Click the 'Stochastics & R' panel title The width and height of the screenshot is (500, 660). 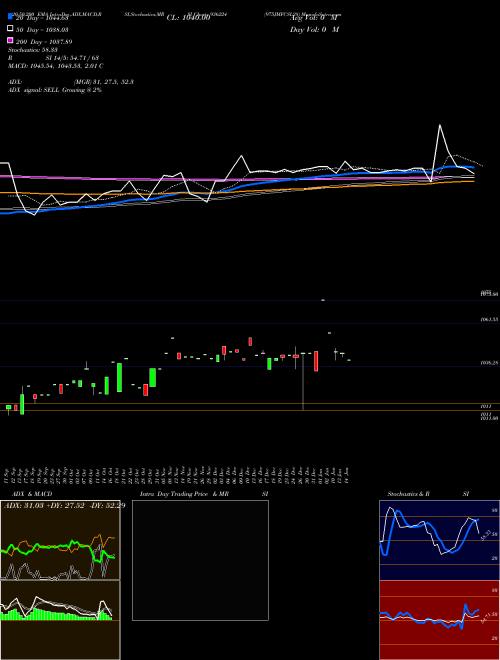click(x=408, y=494)
